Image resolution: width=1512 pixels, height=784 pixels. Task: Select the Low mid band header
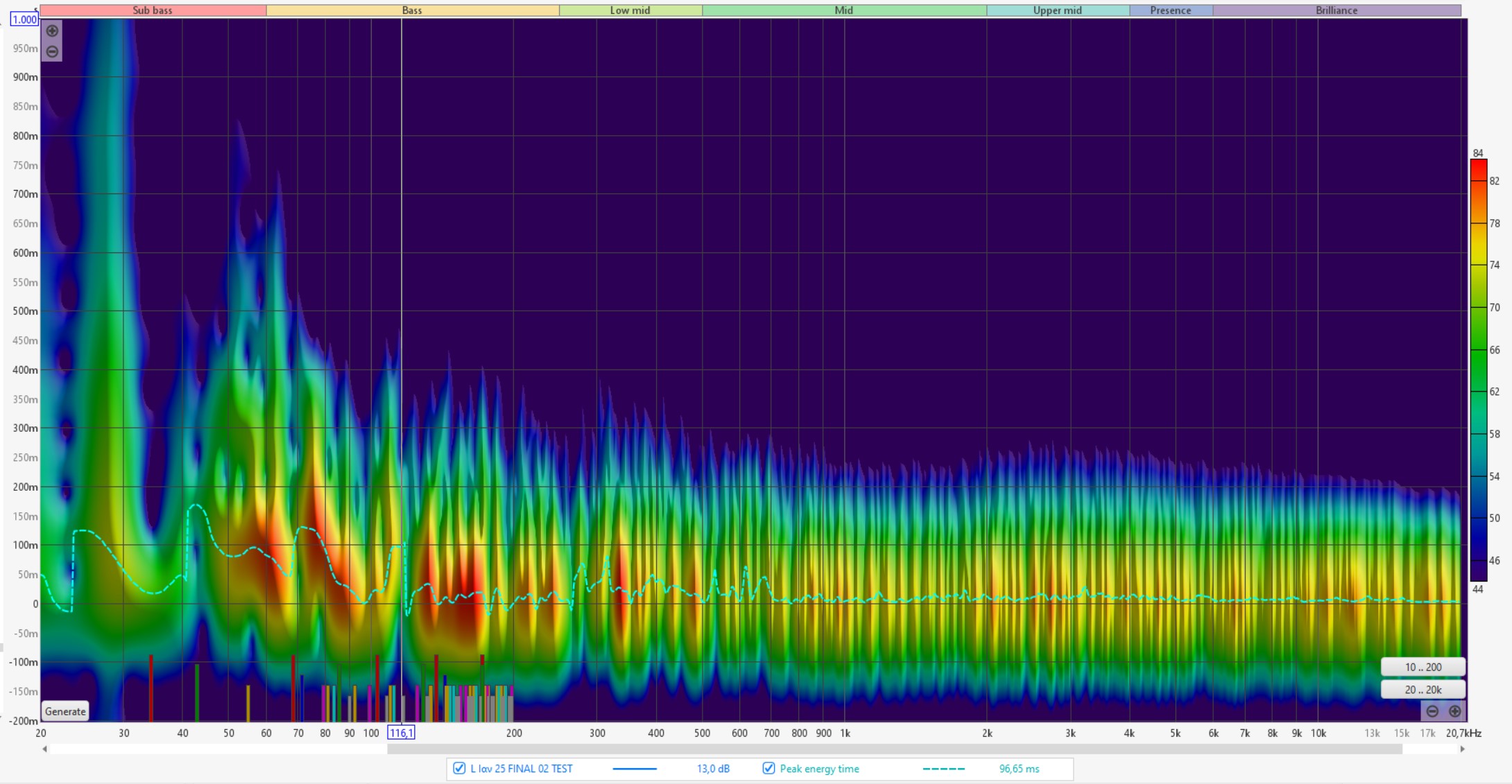coord(630,10)
